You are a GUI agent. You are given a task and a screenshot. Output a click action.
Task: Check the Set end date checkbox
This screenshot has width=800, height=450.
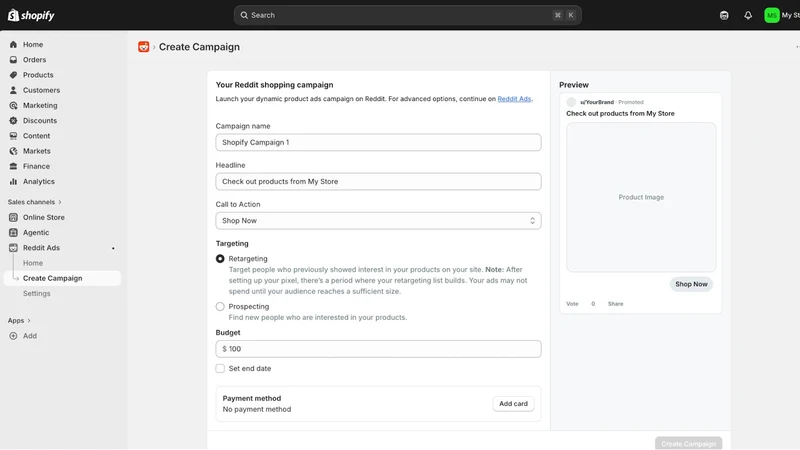pos(220,368)
